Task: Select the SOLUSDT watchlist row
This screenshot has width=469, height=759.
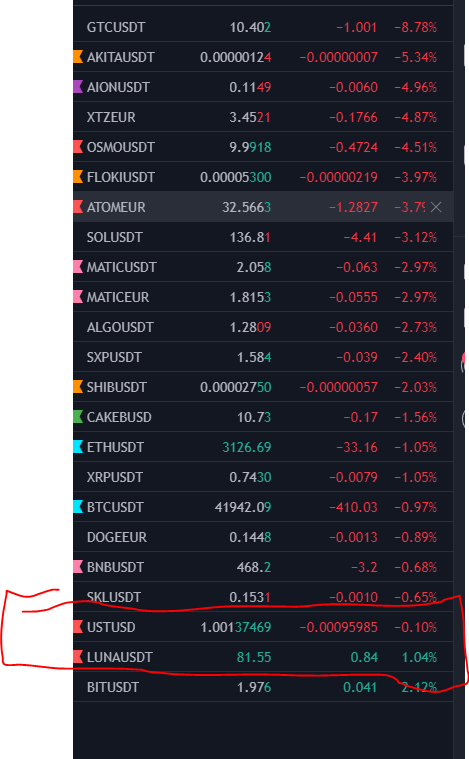Action: tap(263, 237)
